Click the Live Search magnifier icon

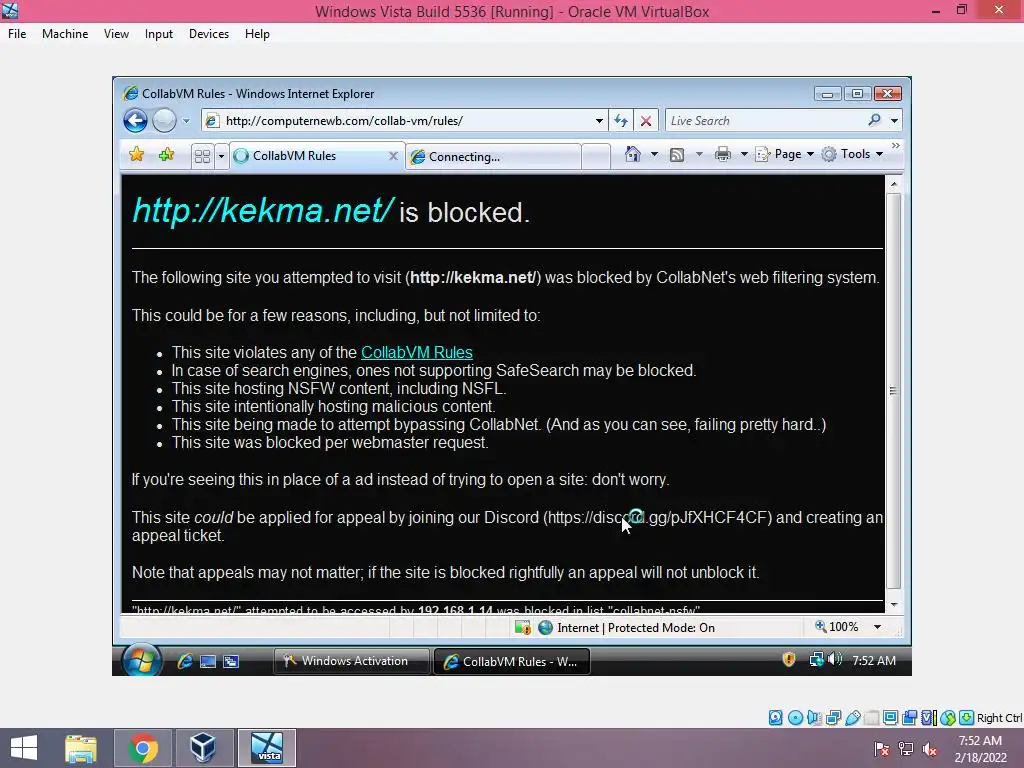(874, 120)
